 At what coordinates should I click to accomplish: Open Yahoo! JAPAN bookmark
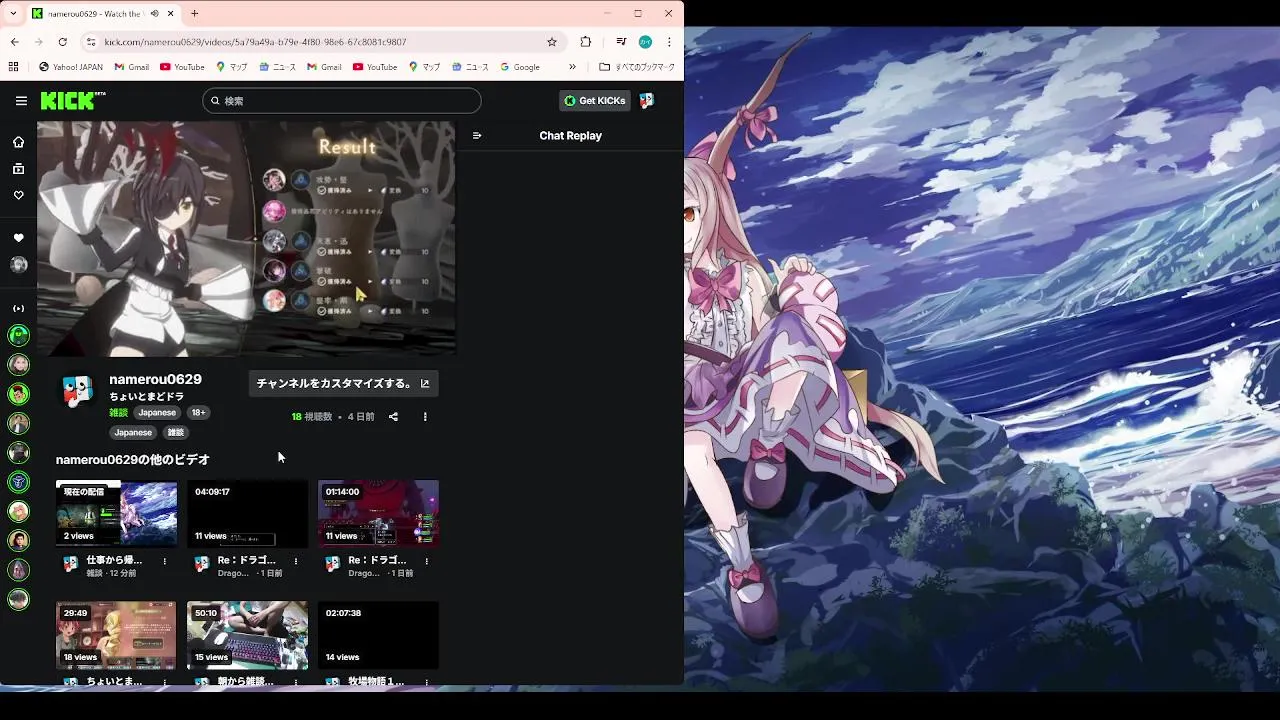click(x=71, y=67)
